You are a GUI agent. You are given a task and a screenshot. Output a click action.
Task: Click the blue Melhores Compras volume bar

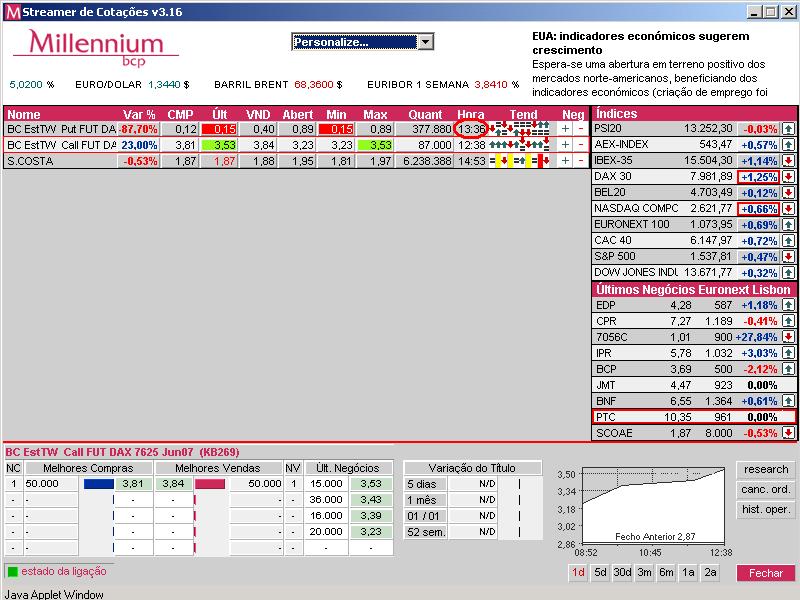pos(98,484)
